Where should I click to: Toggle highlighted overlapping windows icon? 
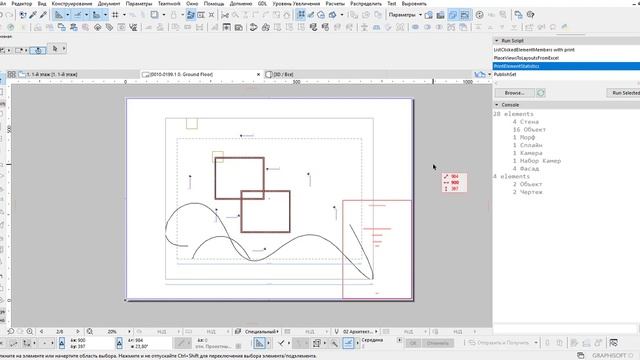click(x=453, y=15)
